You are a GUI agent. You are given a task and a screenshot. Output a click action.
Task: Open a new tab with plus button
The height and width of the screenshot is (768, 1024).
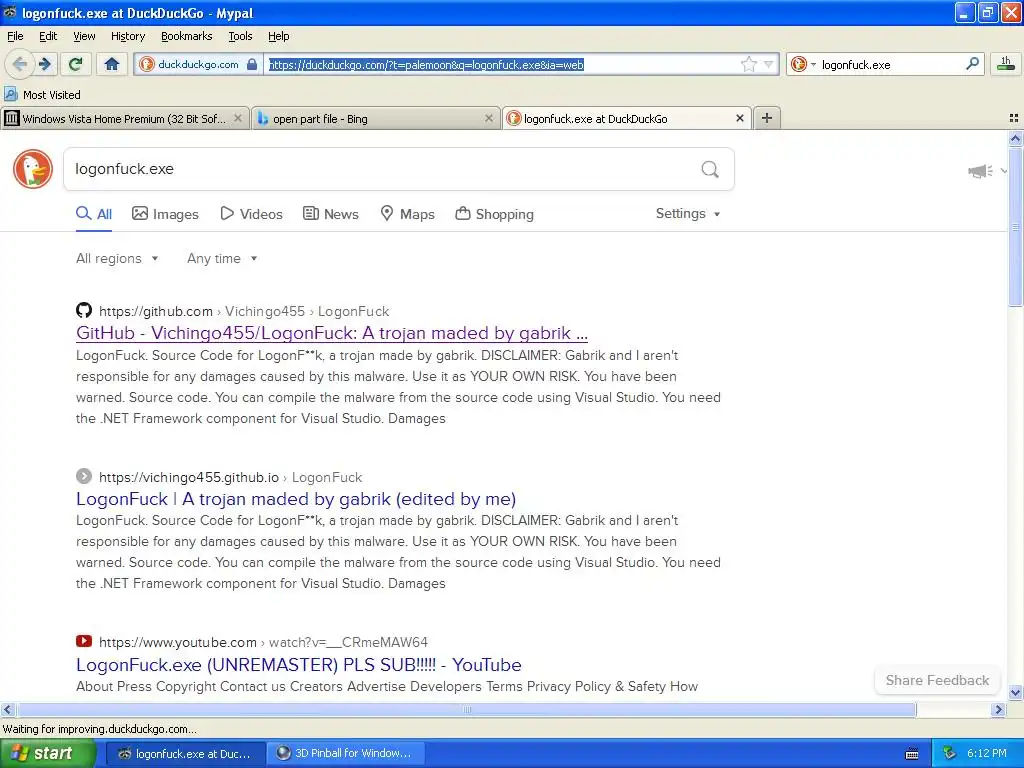click(767, 118)
